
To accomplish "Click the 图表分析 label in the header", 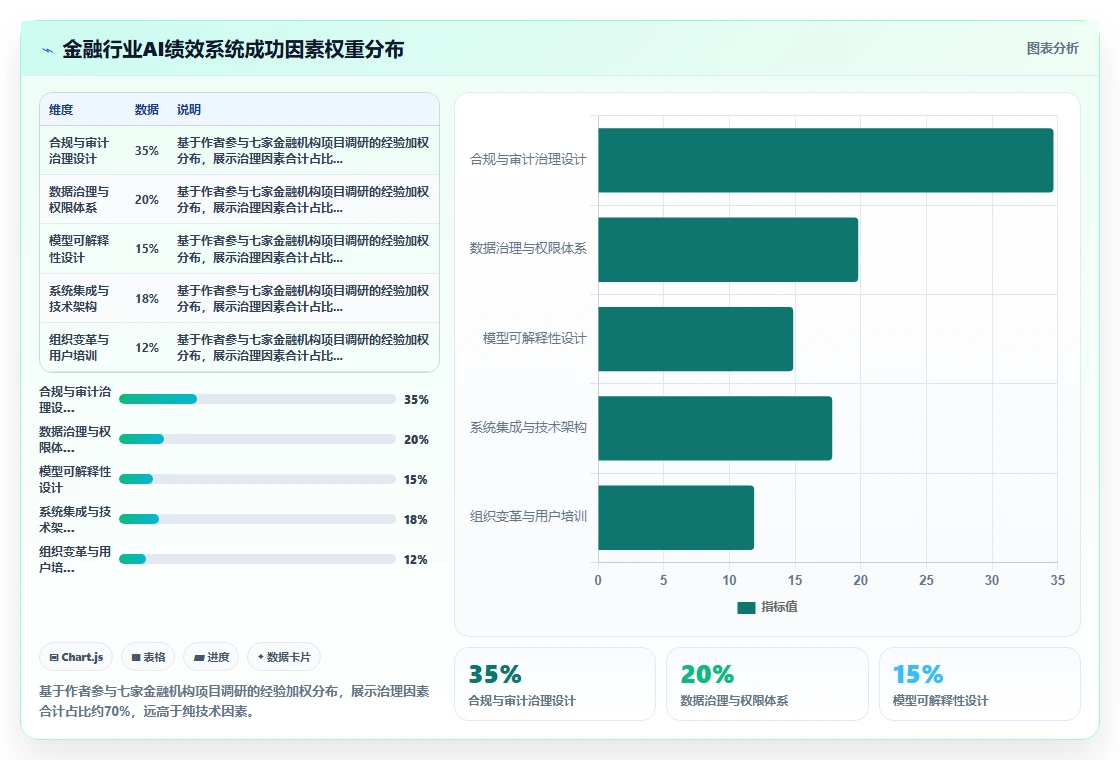I will point(1052,49).
